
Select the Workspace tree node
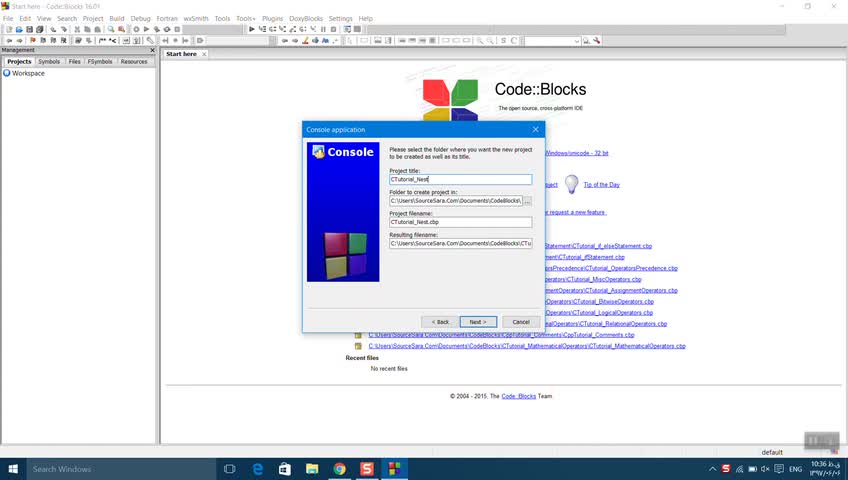(28, 73)
